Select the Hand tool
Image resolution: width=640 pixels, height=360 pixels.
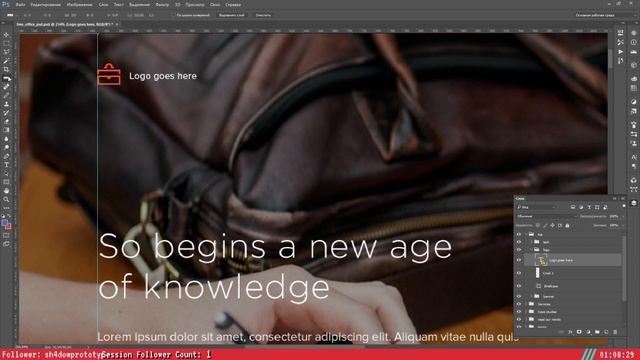(6, 191)
